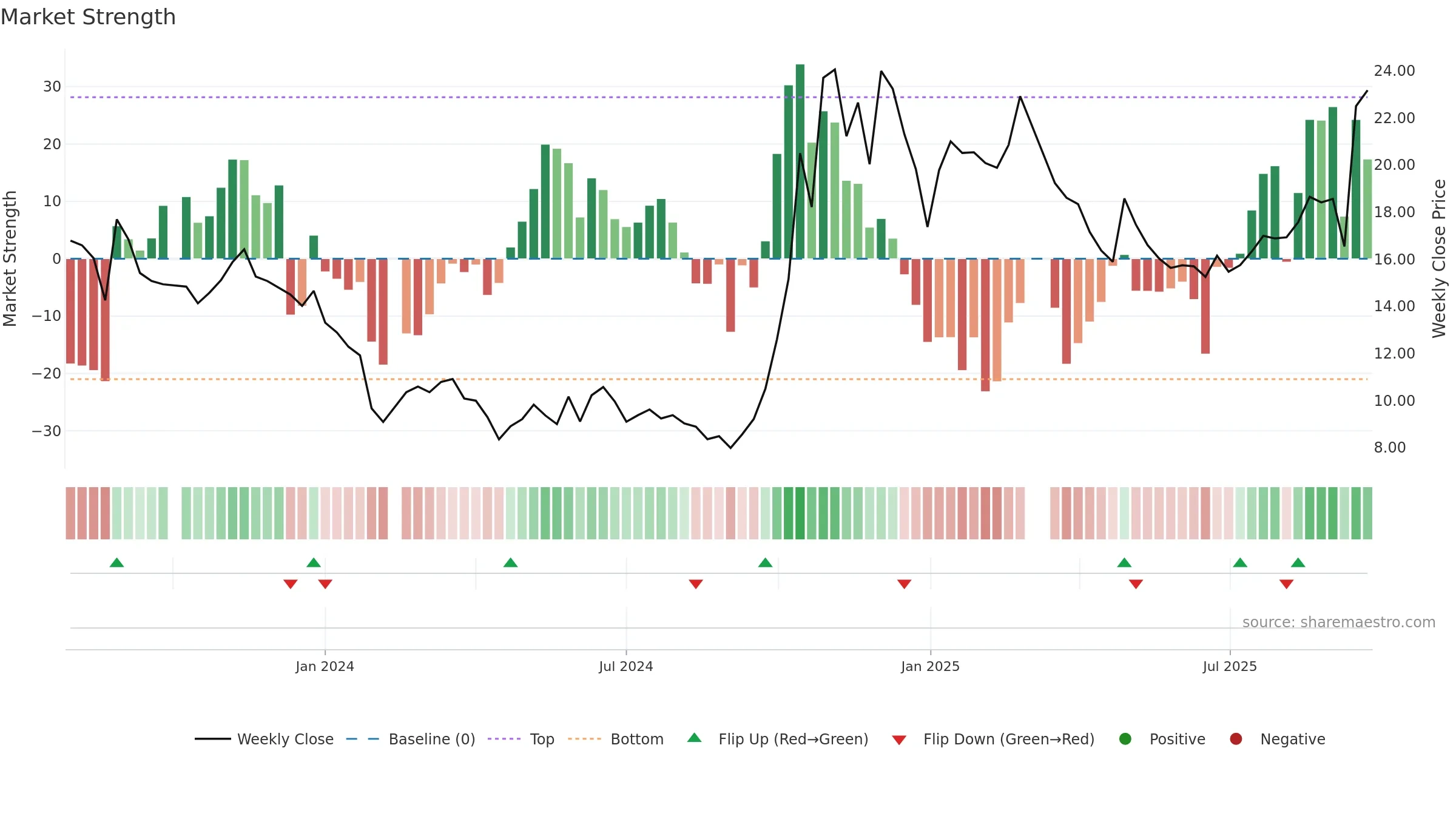Image resolution: width=1456 pixels, height=819 pixels.
Task: Click the first red flip-down marker before Jan 2024
Action: point(291,584)
